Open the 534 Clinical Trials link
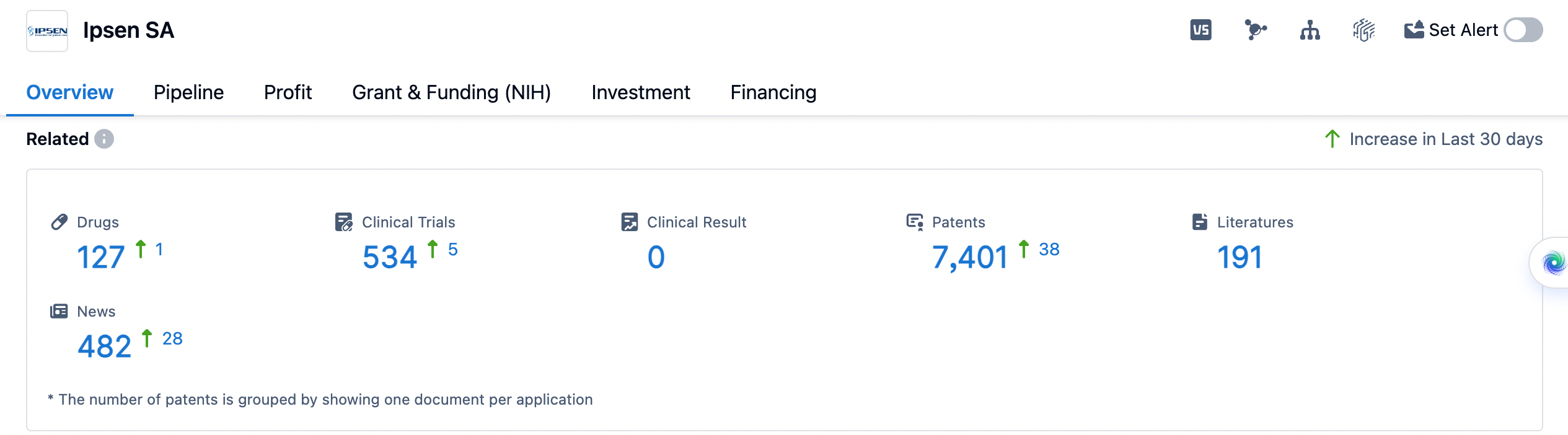The width and height of the screenshot is (1568, 435). (389, 257)
